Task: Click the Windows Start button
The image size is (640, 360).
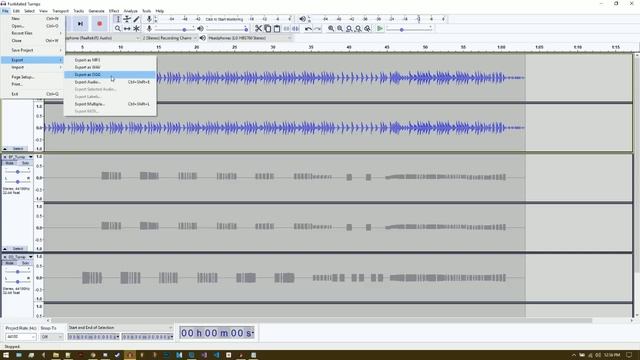Action: [6, 355]
